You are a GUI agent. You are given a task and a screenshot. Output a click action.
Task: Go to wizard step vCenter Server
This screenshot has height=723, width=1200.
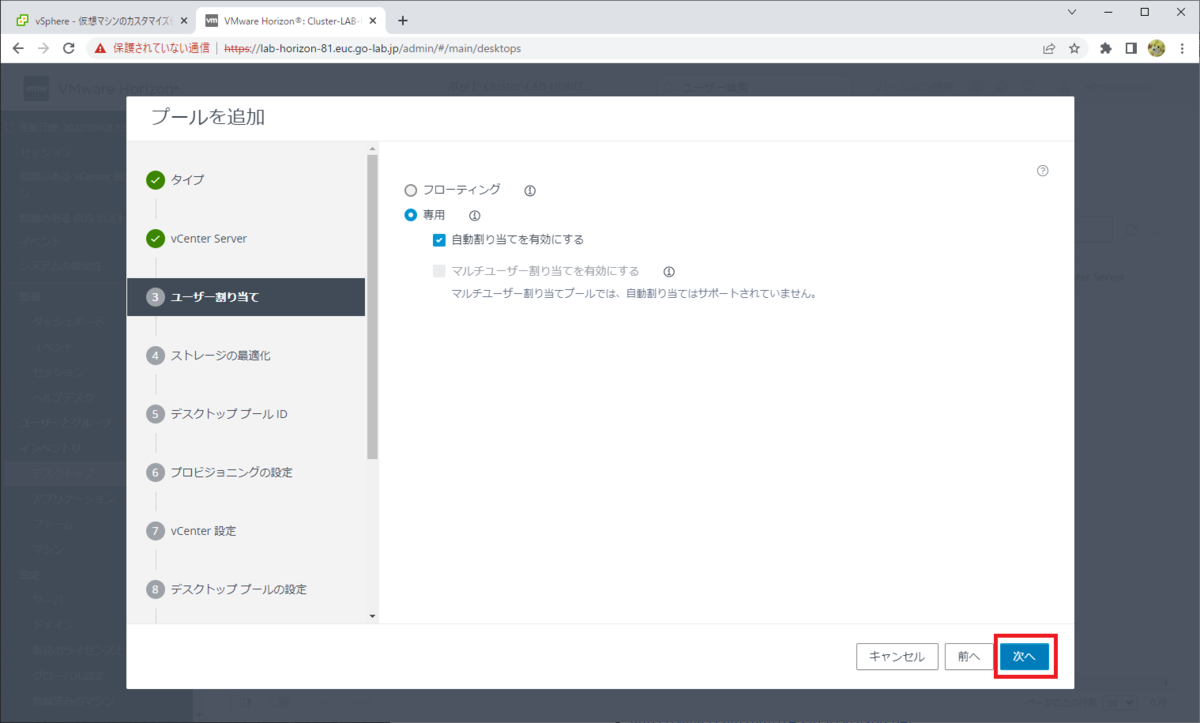[209, 239]
